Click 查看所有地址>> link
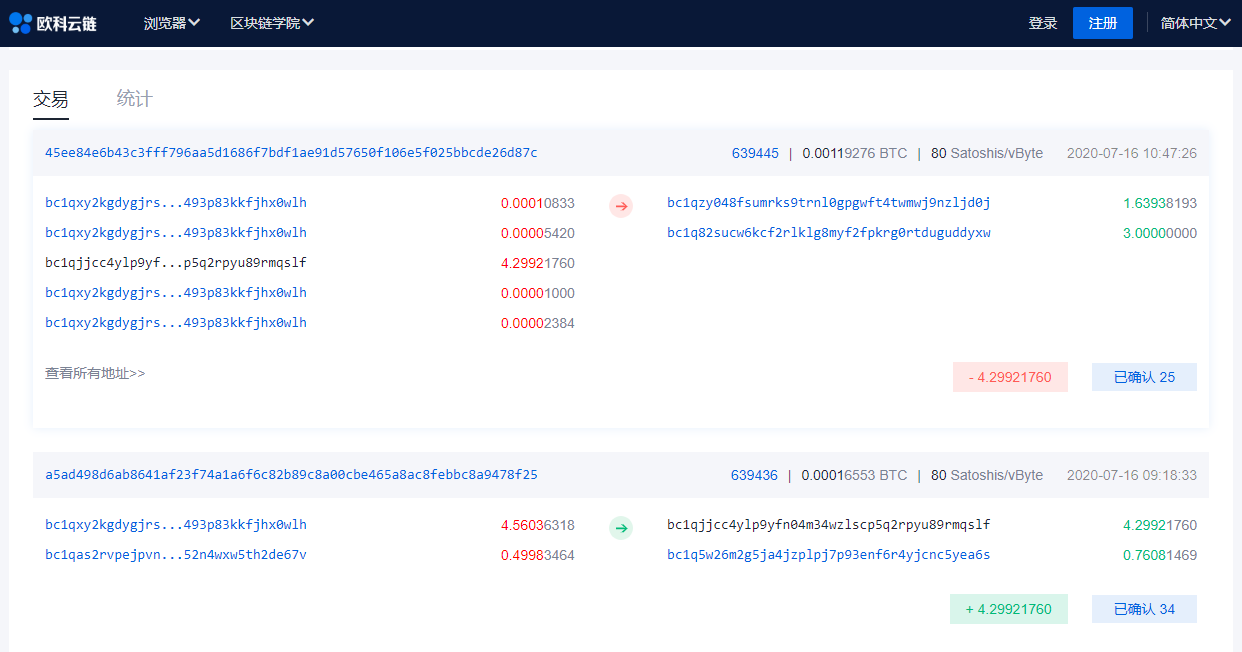The image size is (1242, 652). 95,373
